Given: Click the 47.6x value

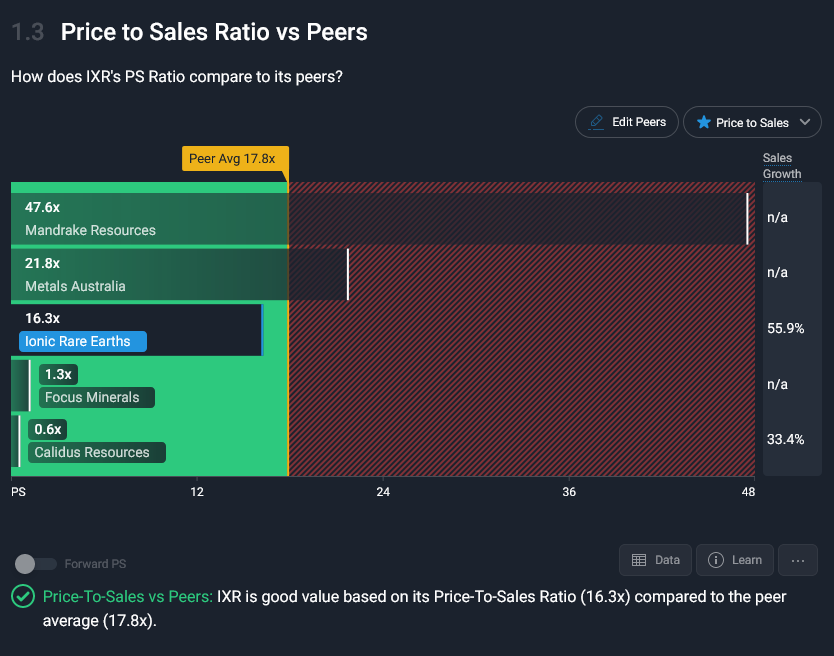Looking at the screenshot, I should 43,207.
